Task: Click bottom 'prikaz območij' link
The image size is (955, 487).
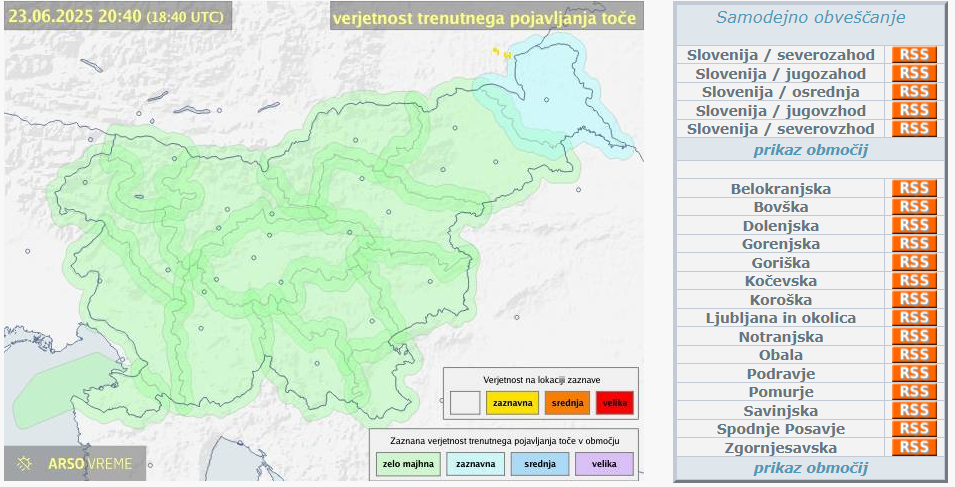Action: tap(809, 468)
